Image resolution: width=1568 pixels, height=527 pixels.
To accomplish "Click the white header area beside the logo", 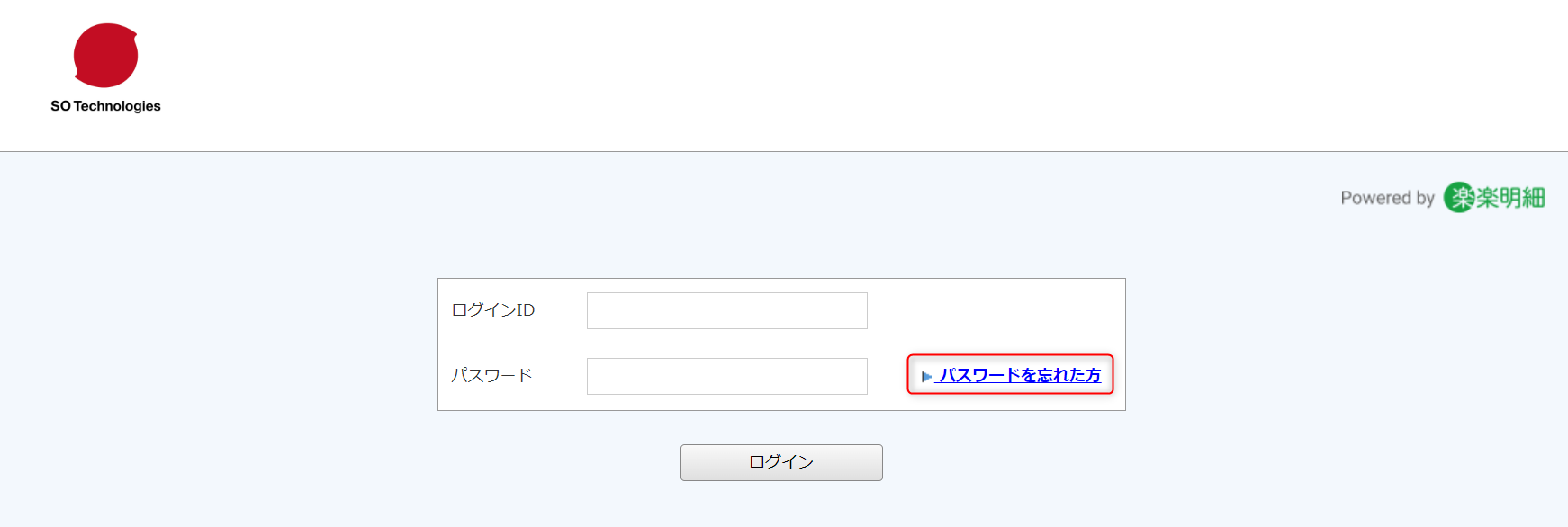I will (x=810, y=72).
